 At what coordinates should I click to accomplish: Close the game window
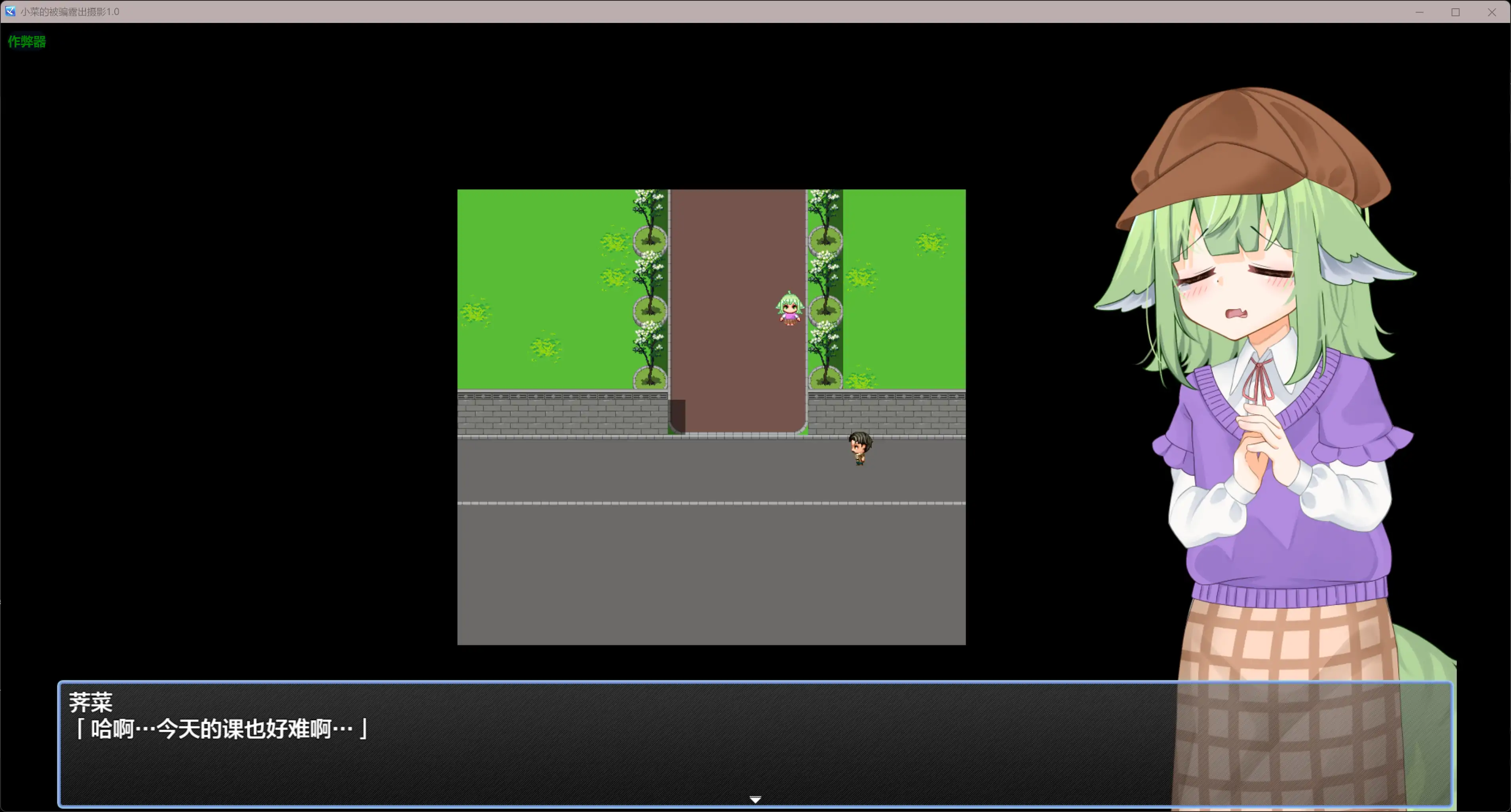coord(1492,12)
